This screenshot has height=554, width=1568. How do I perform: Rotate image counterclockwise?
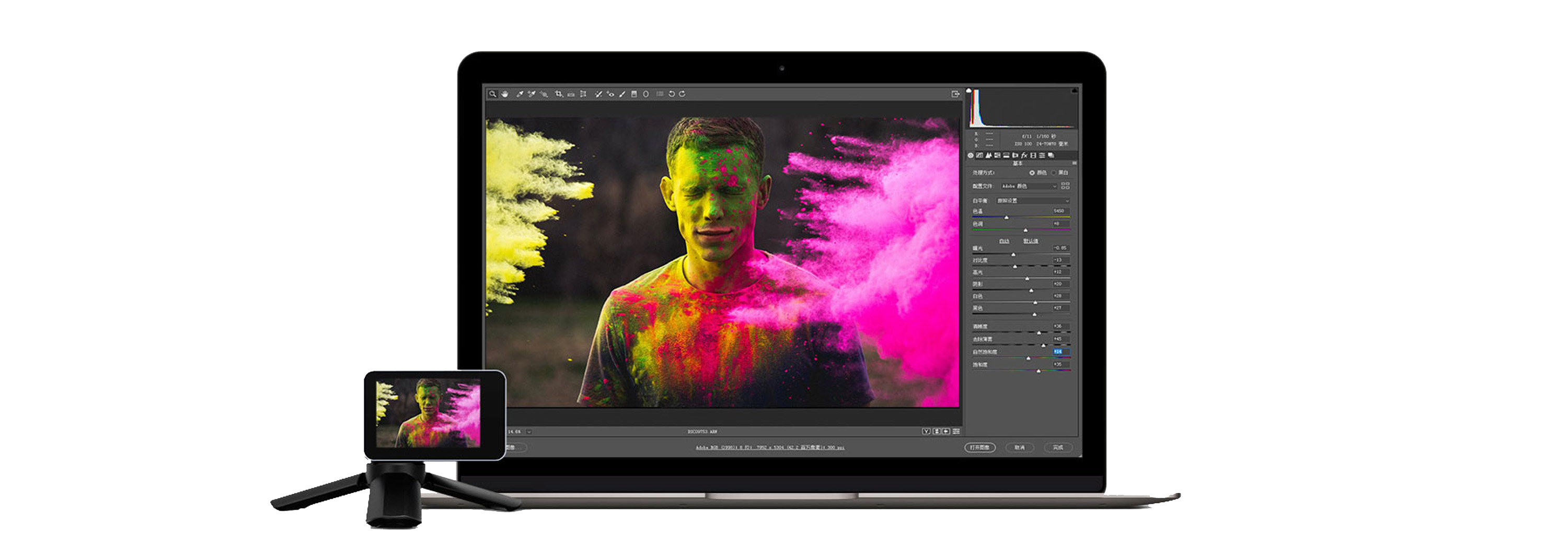click(672, 94)
